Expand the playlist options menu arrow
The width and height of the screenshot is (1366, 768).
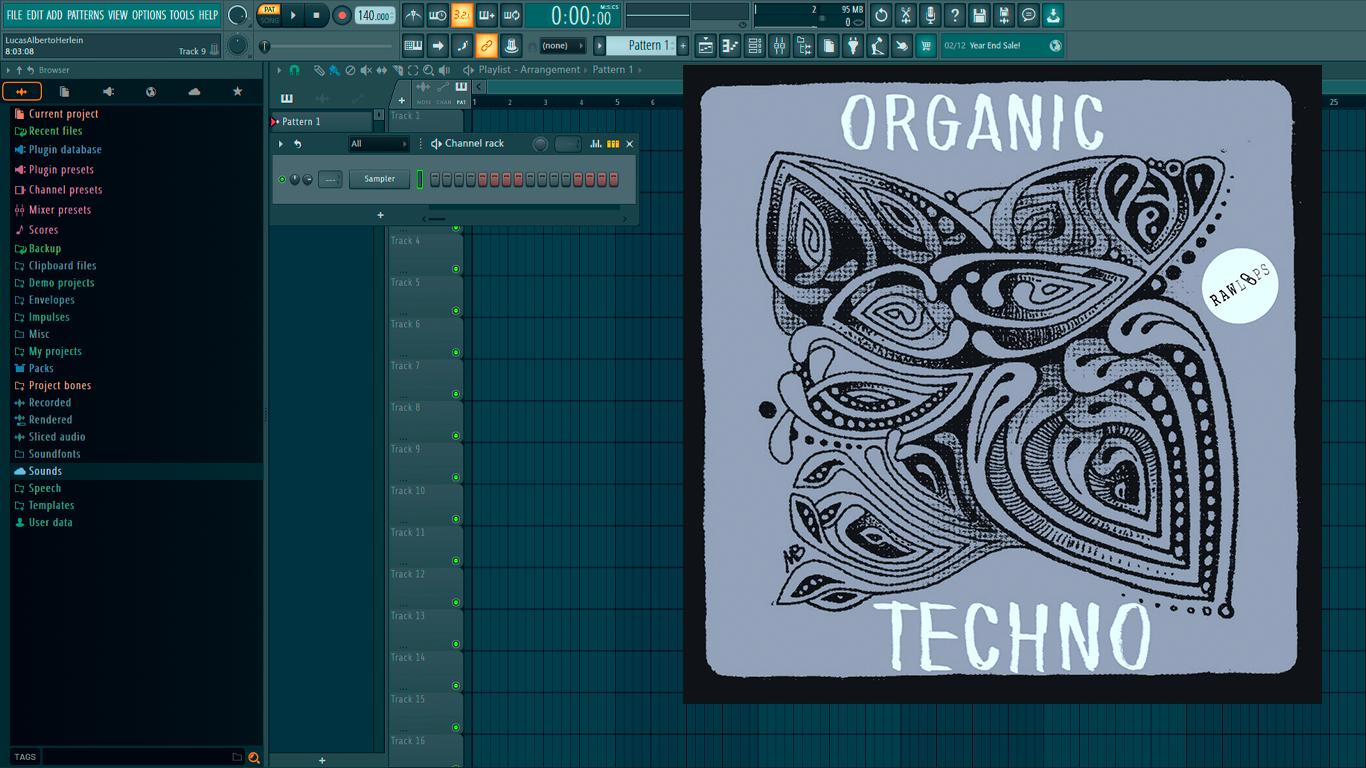[x=279, y=70]
